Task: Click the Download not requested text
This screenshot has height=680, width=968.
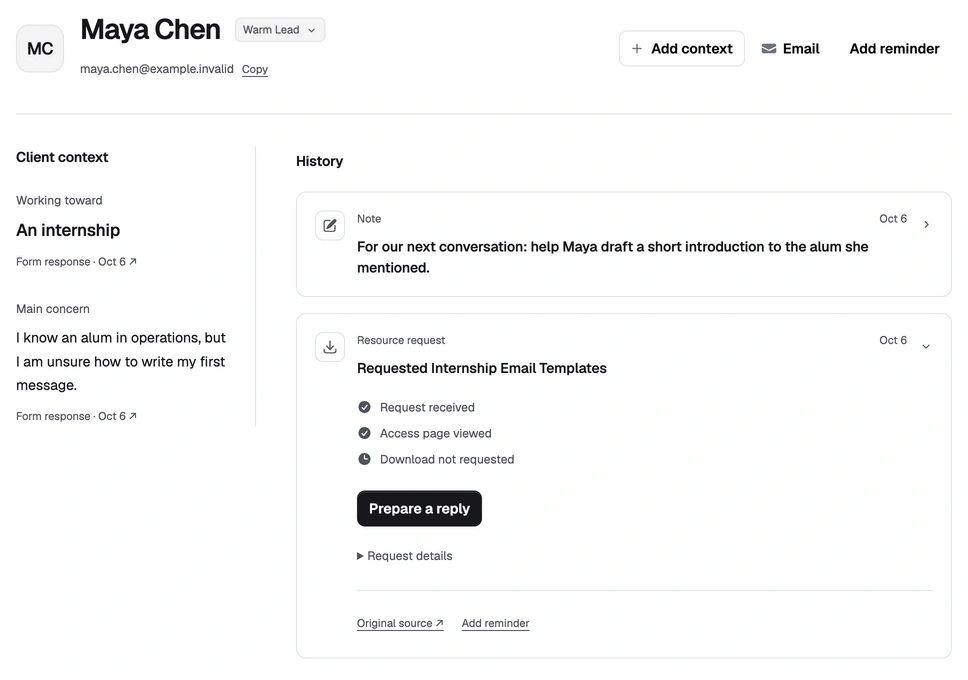Action: pos(447,460)
